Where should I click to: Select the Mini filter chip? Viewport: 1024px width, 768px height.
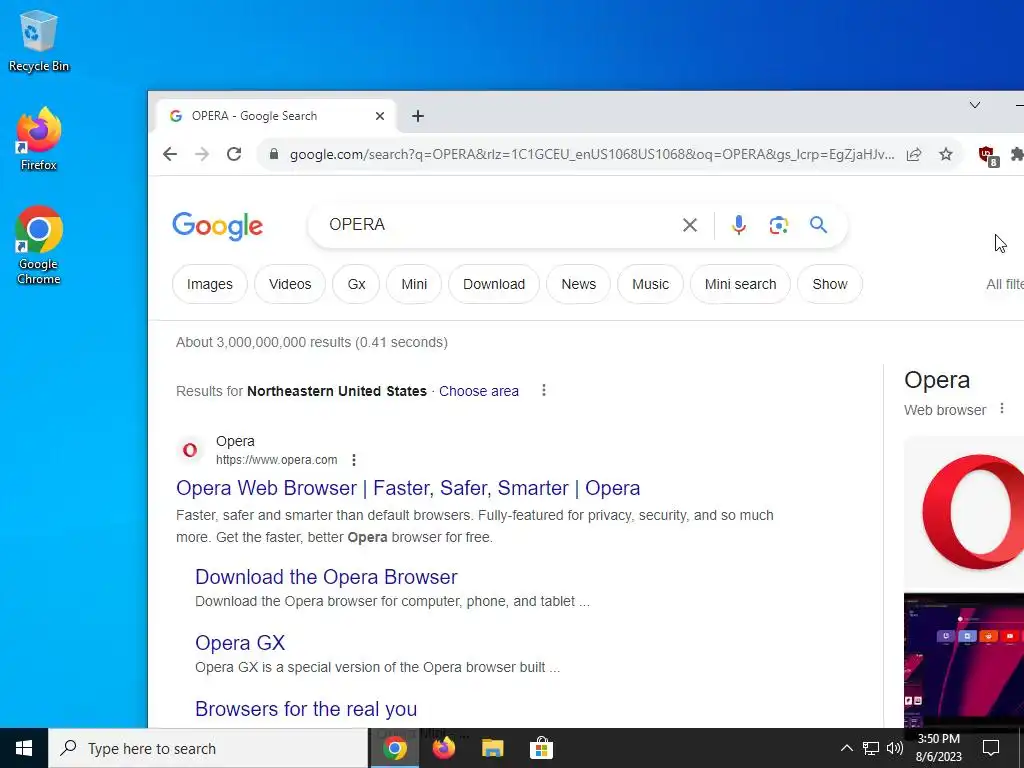coord(414,284)
